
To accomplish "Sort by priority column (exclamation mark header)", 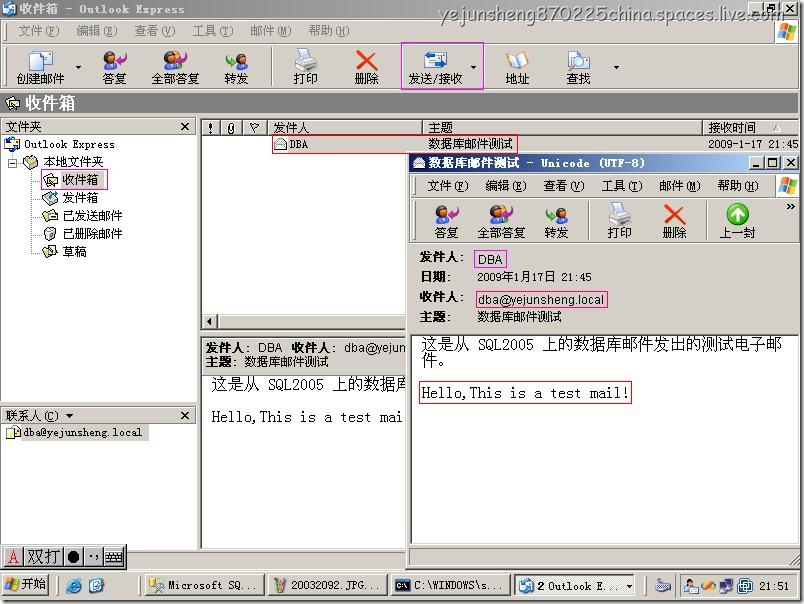I will click(210, 128).
